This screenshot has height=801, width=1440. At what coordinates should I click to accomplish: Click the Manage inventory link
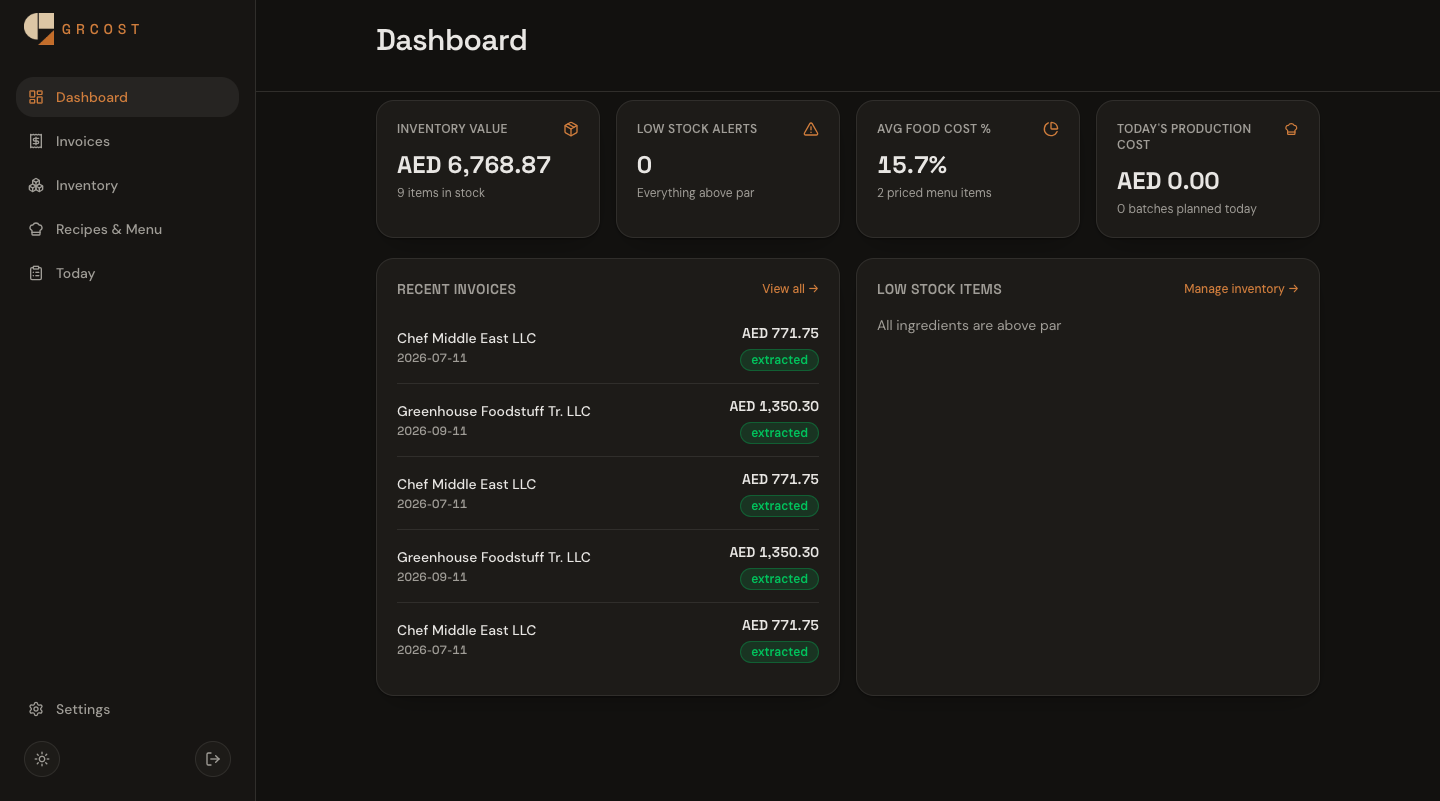tap(1241, 289)
